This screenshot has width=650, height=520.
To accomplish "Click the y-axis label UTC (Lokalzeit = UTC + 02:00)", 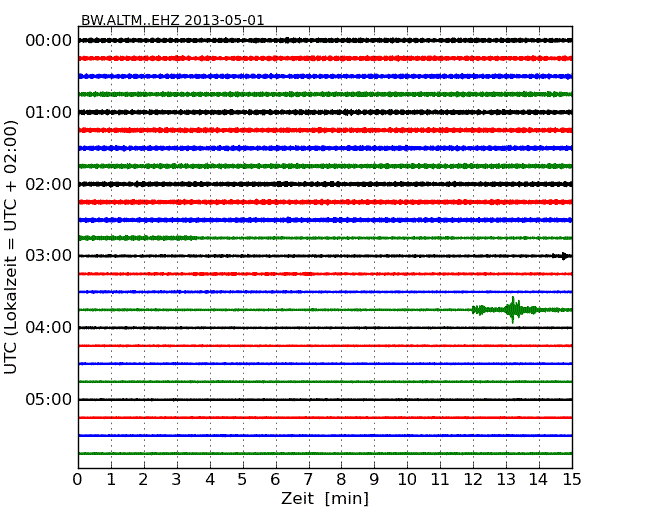I will 11,247.
